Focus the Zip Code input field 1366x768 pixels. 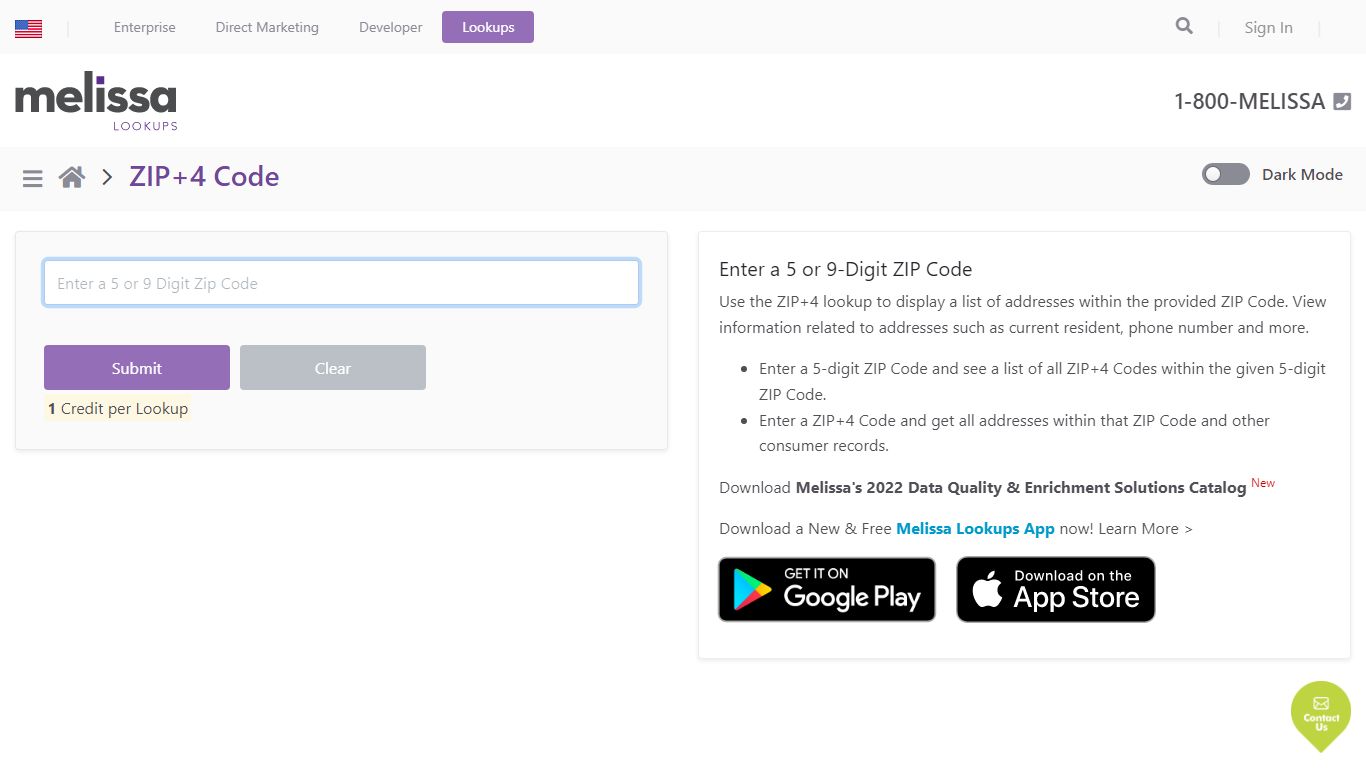tap(341, 283)
